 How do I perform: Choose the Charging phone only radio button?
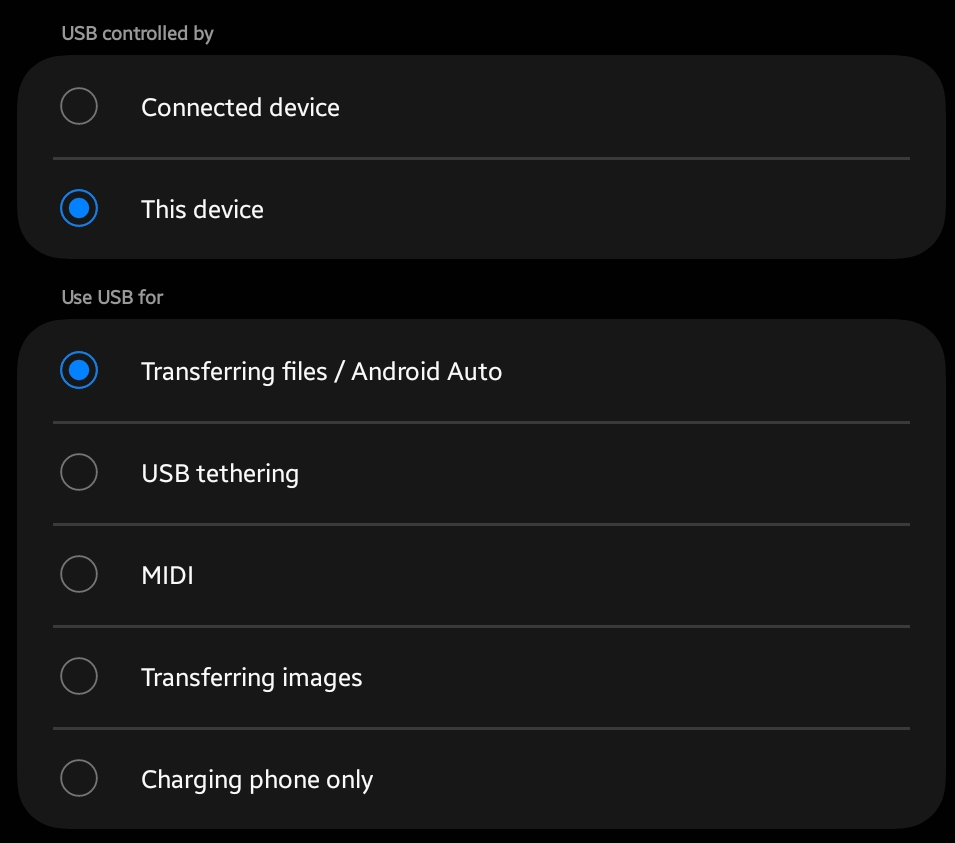[79, 778]
